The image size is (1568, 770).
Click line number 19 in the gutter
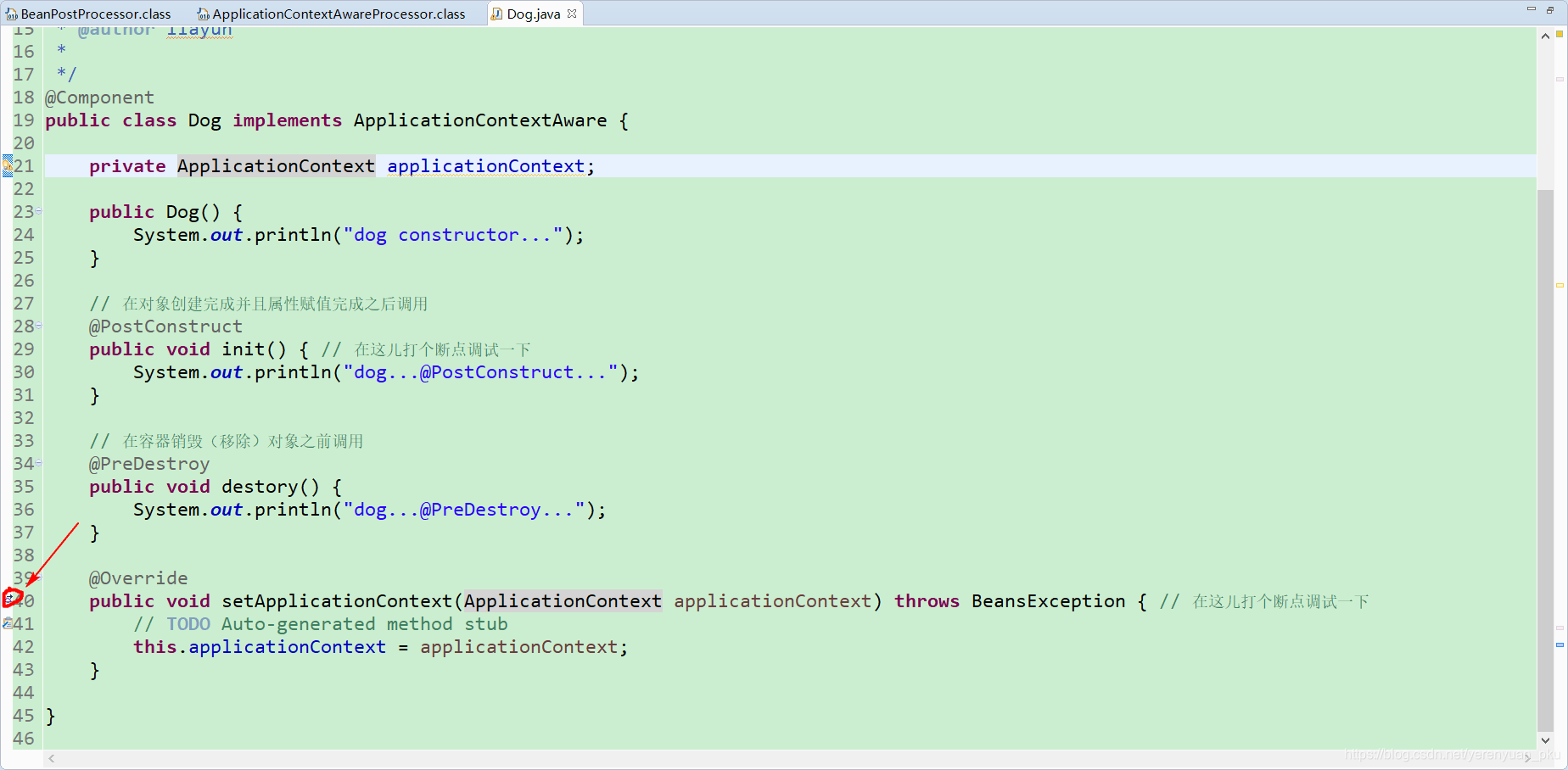[x=24, y=120]
